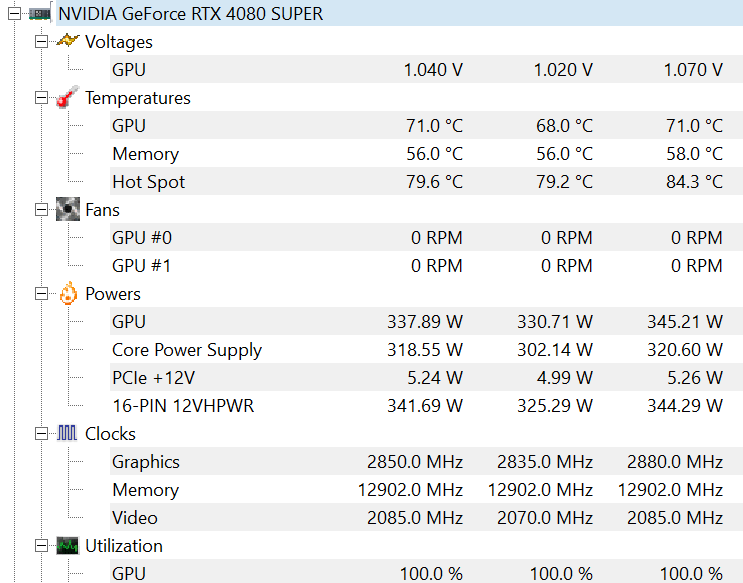Select the PCIe +12V row
This screenshot has height=583, width=743.
pyautogui.click(x=426, y=377)
